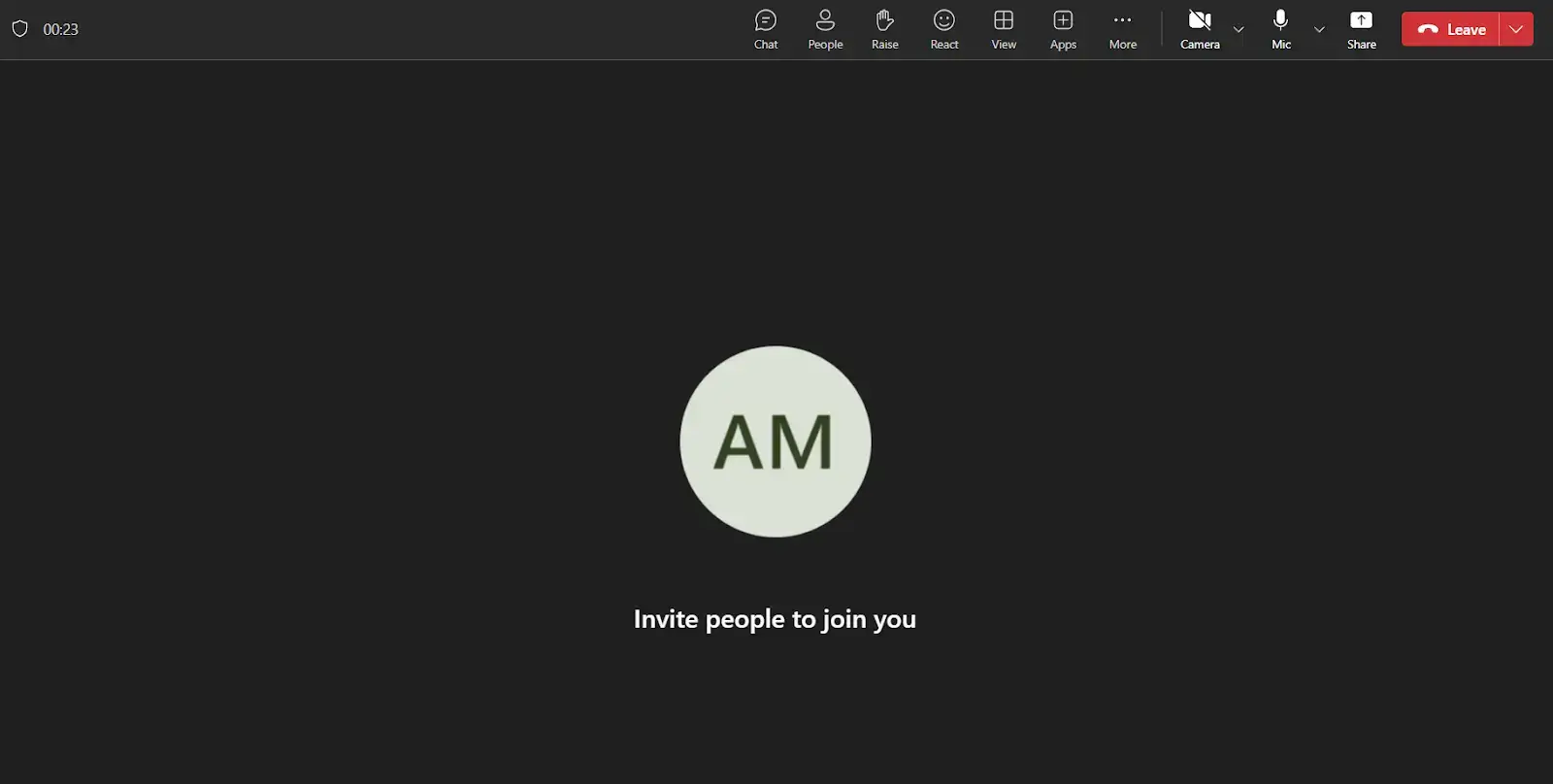Click the divider between More and Camera
Screen dimensions: 1553x784
coord(1162,29)
